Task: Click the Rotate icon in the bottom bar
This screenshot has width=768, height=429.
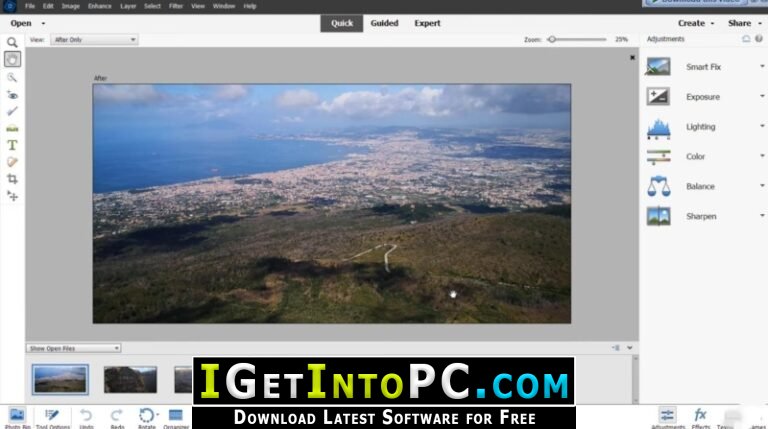Action: point(146,415)
